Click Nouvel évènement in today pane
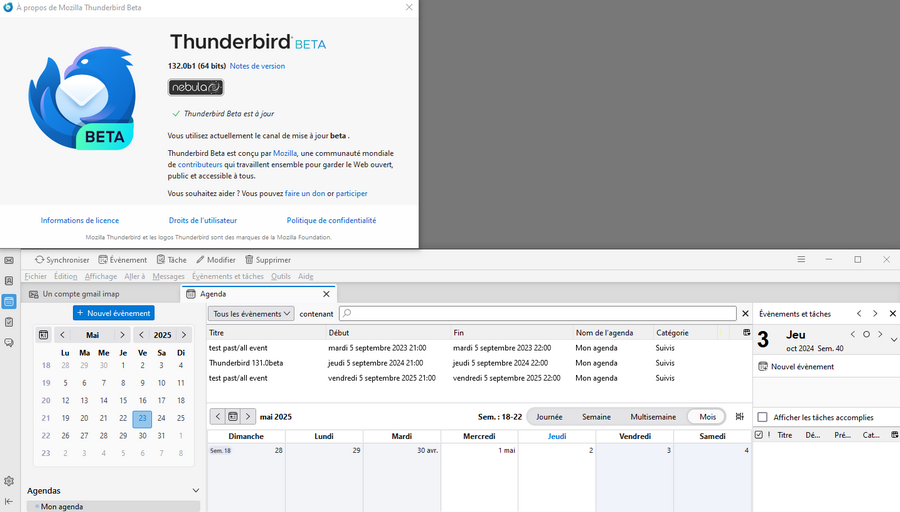The width and height of the screenshot is (900, 512). point(796,366)
